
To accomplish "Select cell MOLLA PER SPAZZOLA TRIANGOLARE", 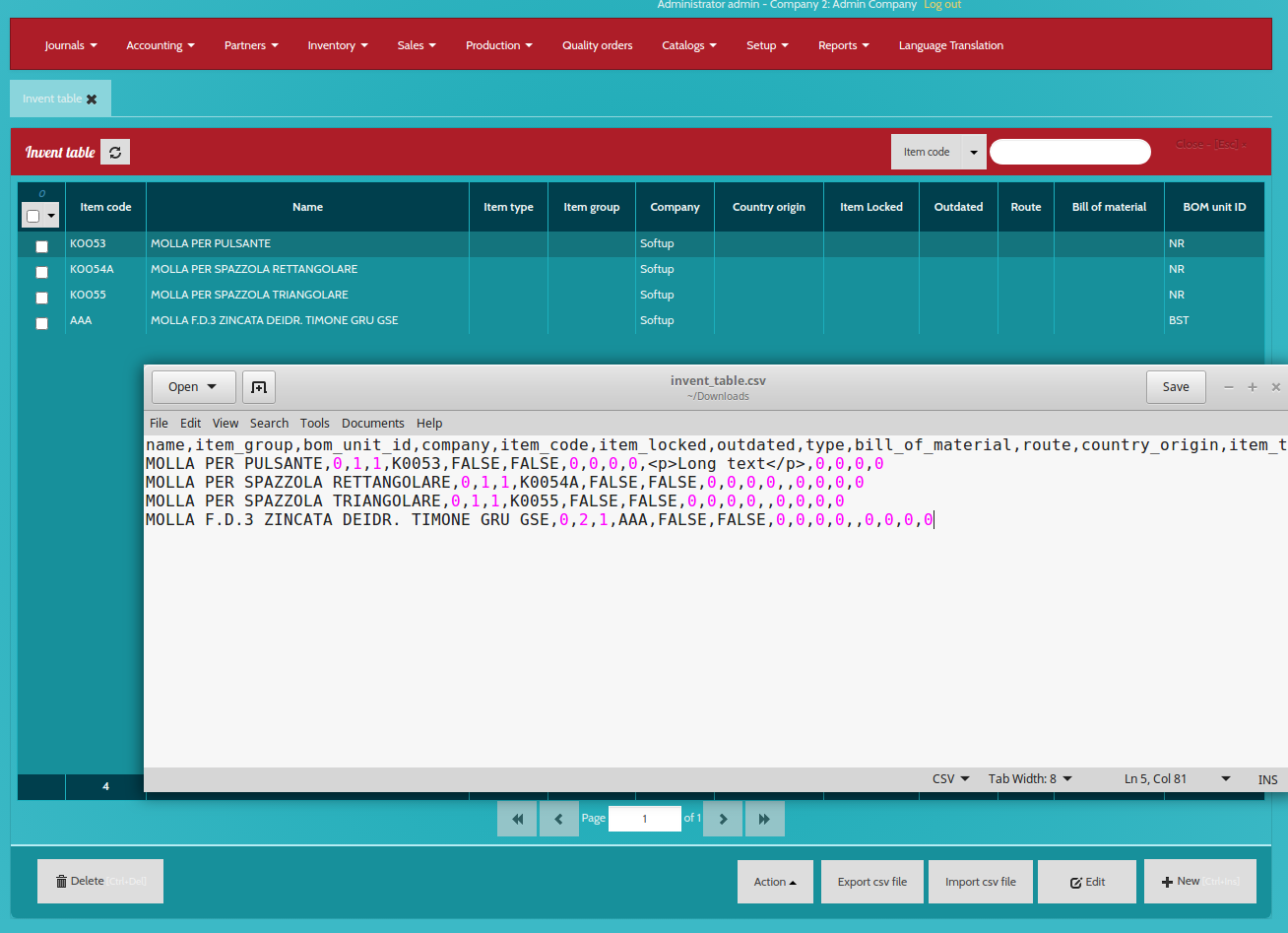I will pyautogui.click(x=307, y=295).
